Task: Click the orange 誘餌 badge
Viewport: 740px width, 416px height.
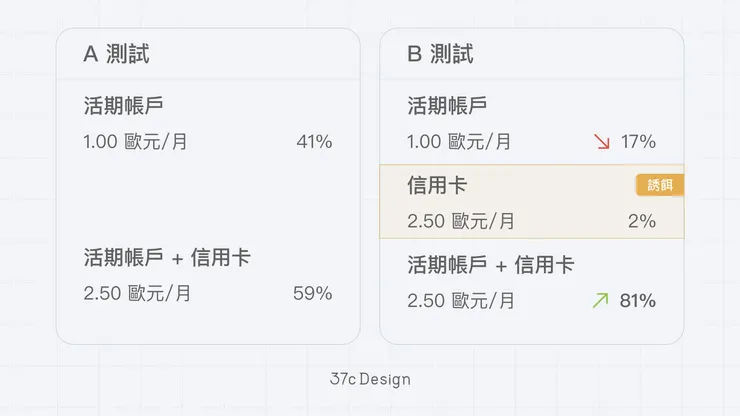Action: (659, 185)
